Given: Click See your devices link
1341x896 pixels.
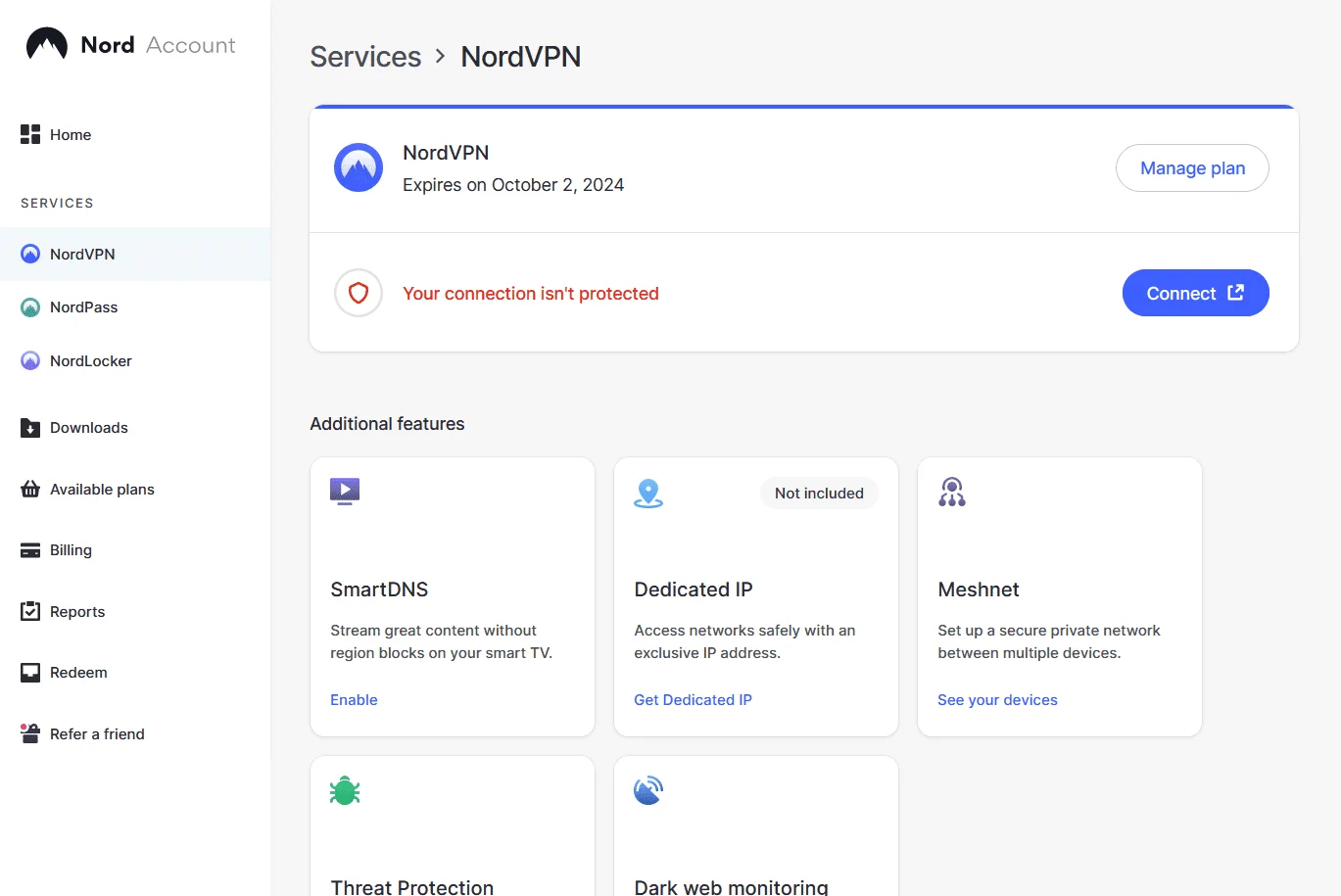Looking at the screenshot, I should [997, 699].
